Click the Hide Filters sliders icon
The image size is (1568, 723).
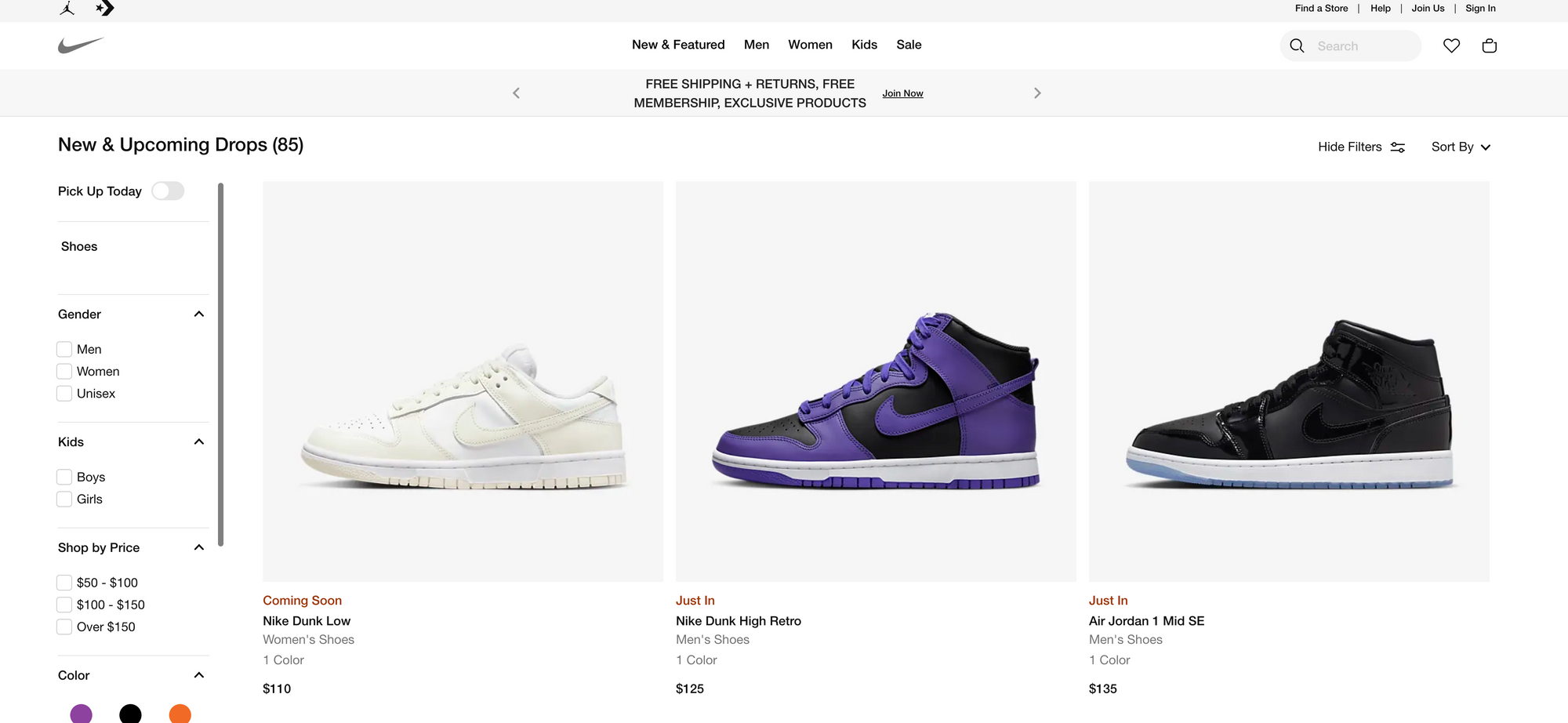point(1398,147)
